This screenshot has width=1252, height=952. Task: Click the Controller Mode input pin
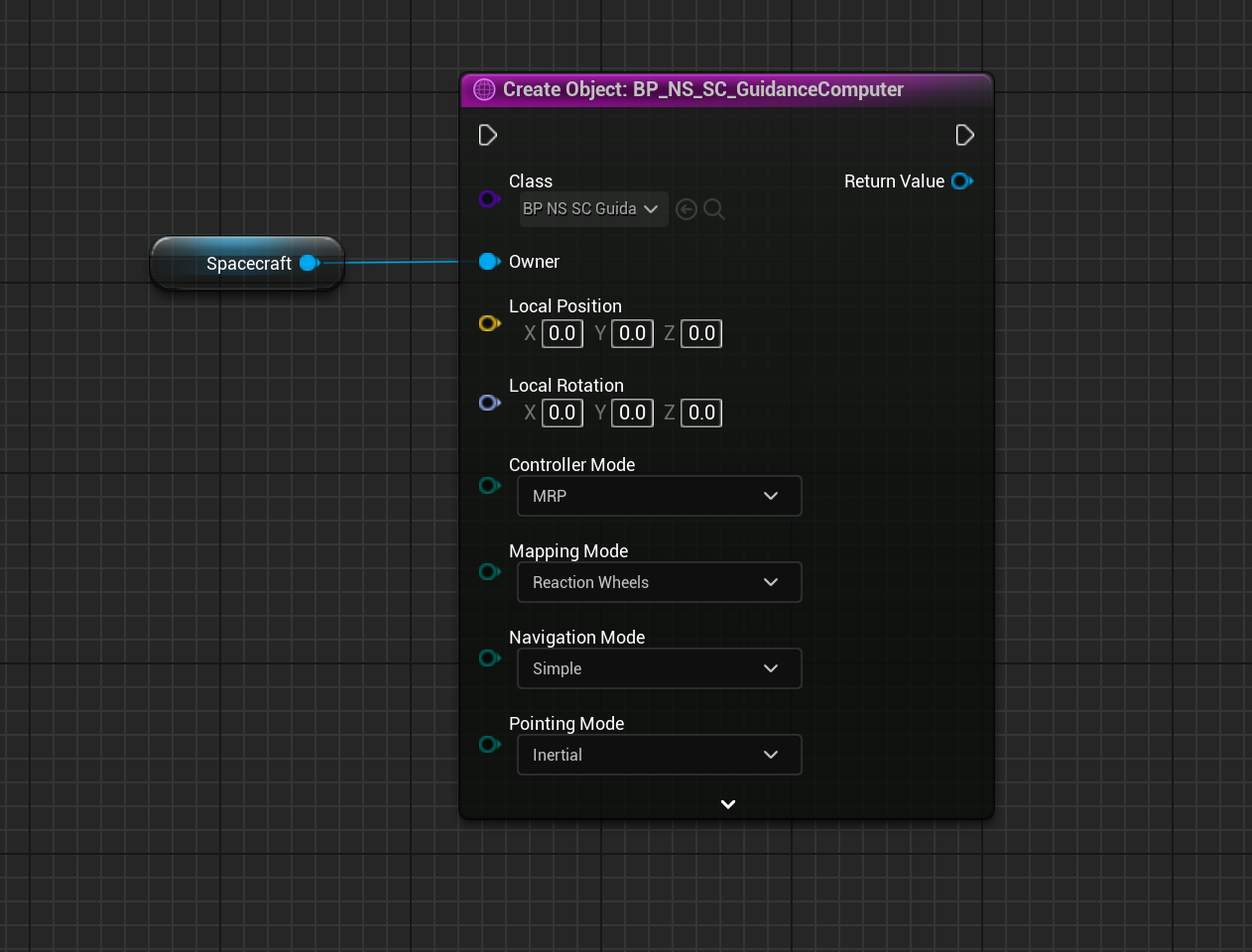489,485
